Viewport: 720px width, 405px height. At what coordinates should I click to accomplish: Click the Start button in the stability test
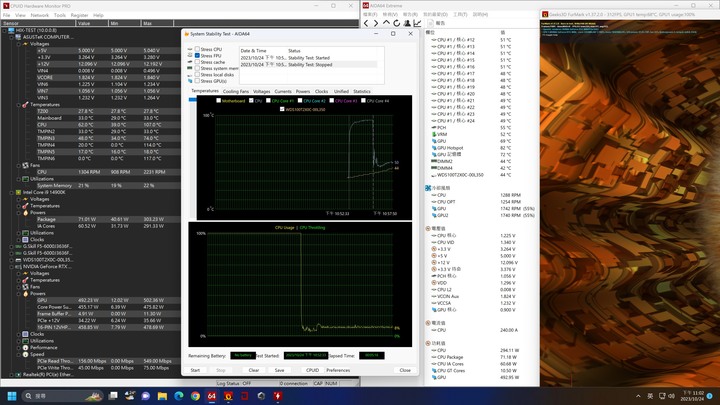point(195,370)
